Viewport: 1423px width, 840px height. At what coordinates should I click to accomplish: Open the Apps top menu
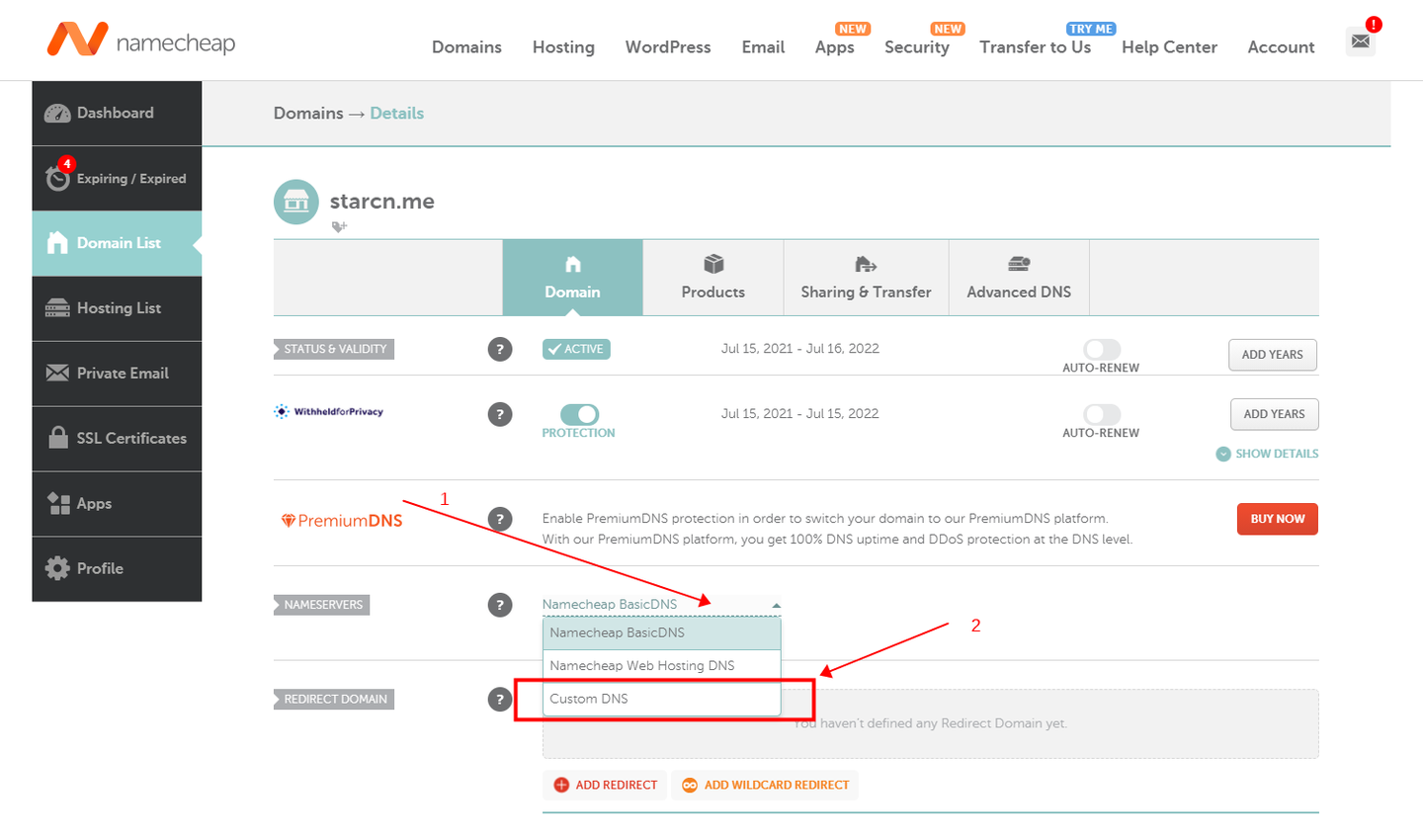point(835,47)
